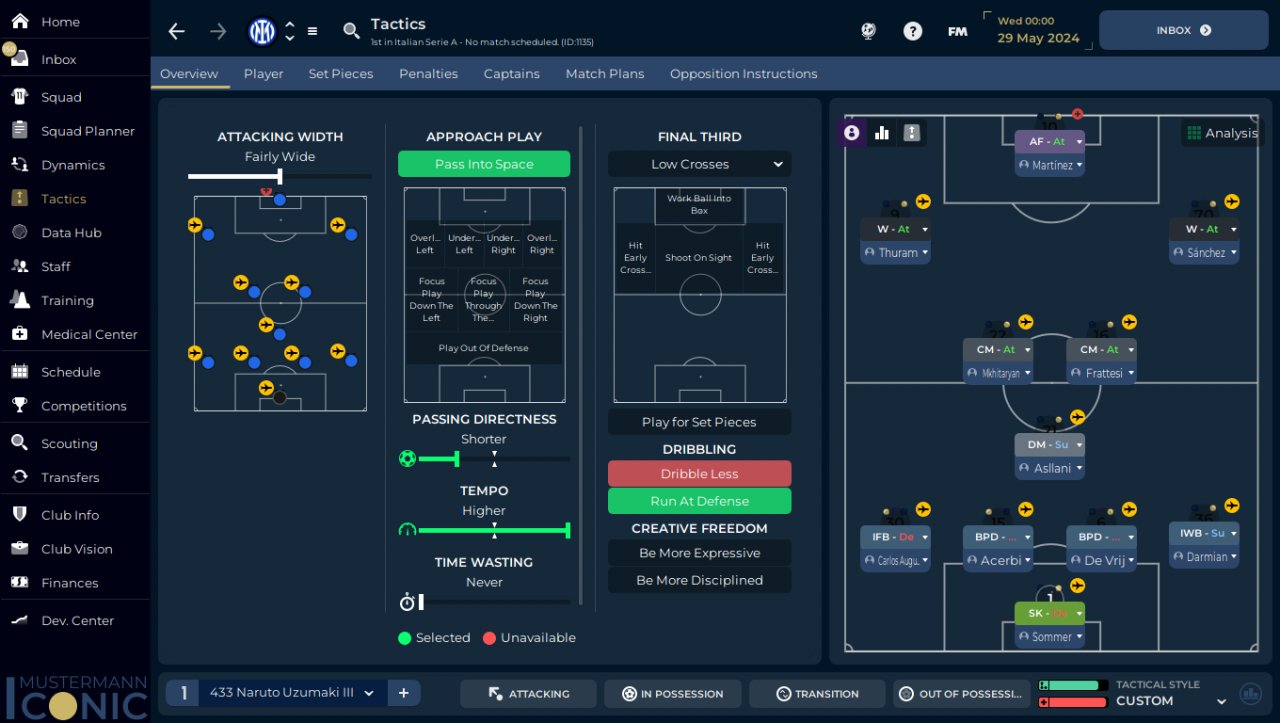This screenshot has height=723, width=1280.
Task: Select tactic slot number 1
Action: 183,693
